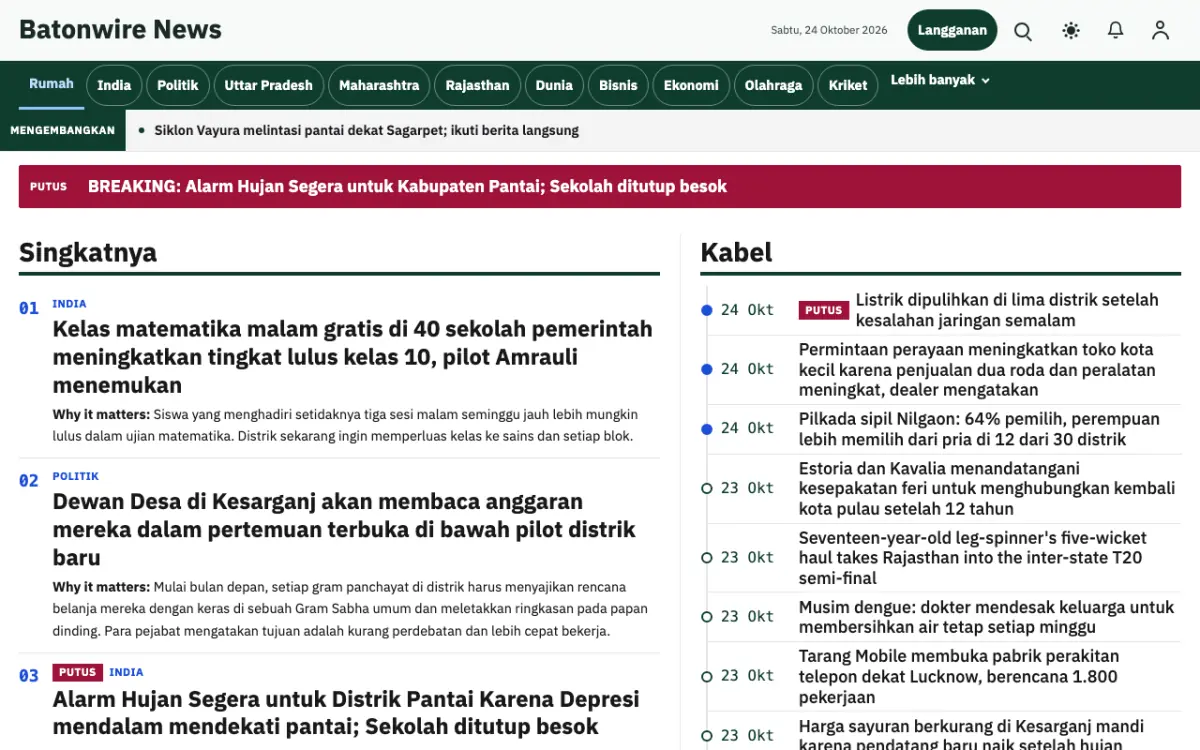Click POLITIK category label above story 02
The height and width of the screenshot is (750, 1200).
76,476
